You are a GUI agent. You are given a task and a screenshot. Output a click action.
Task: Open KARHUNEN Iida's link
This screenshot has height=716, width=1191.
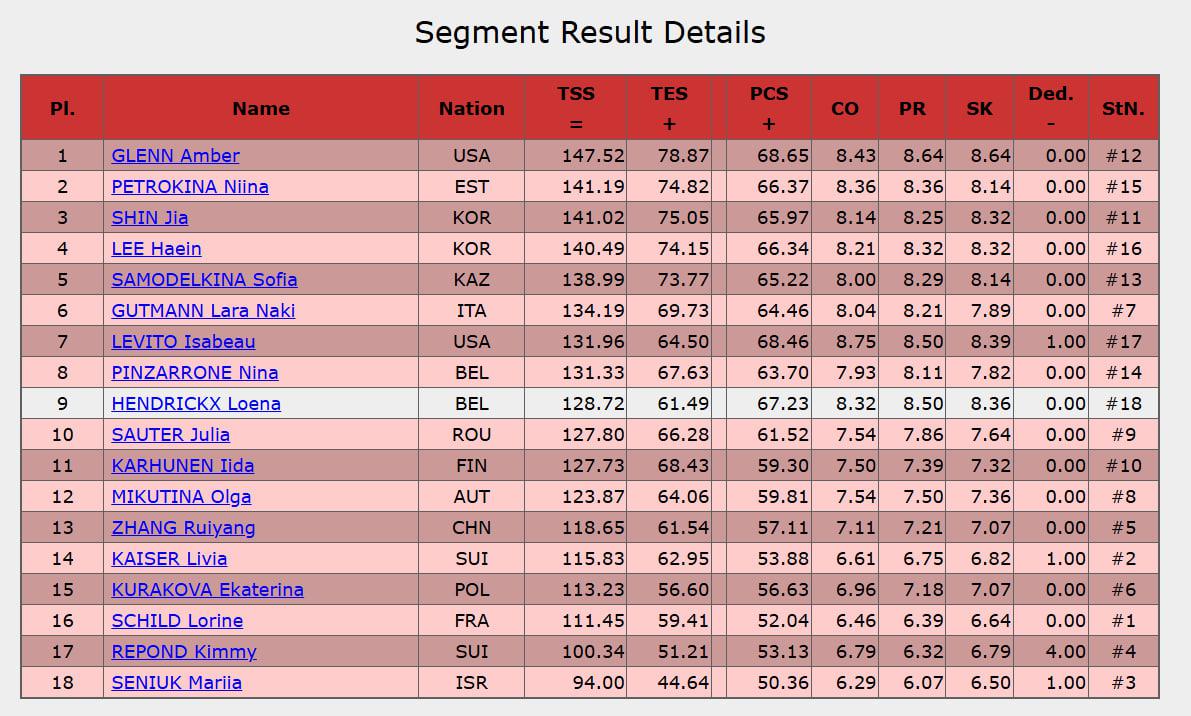point(182,466)
